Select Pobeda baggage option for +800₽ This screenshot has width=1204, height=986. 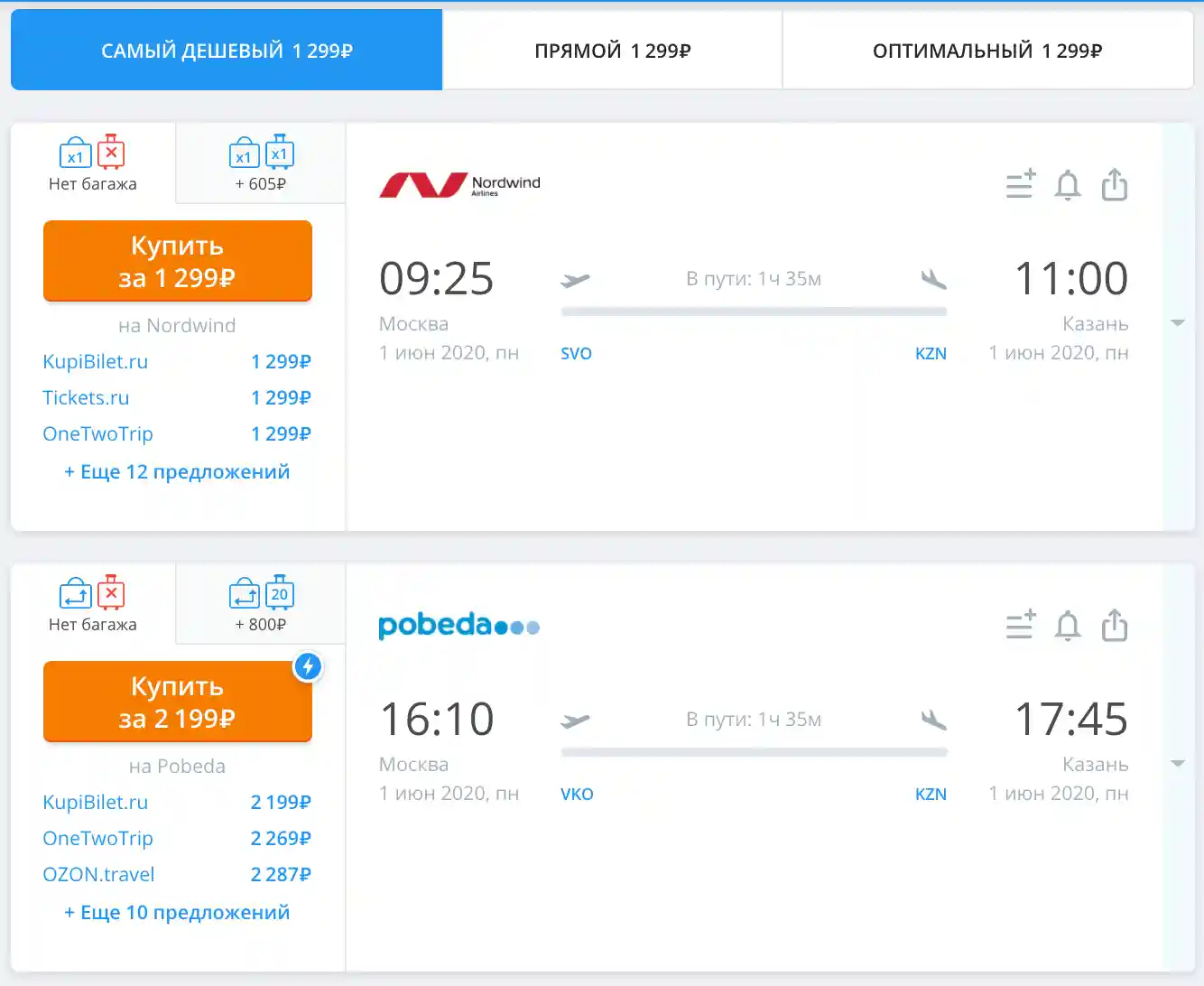click(x=261, y=605)
